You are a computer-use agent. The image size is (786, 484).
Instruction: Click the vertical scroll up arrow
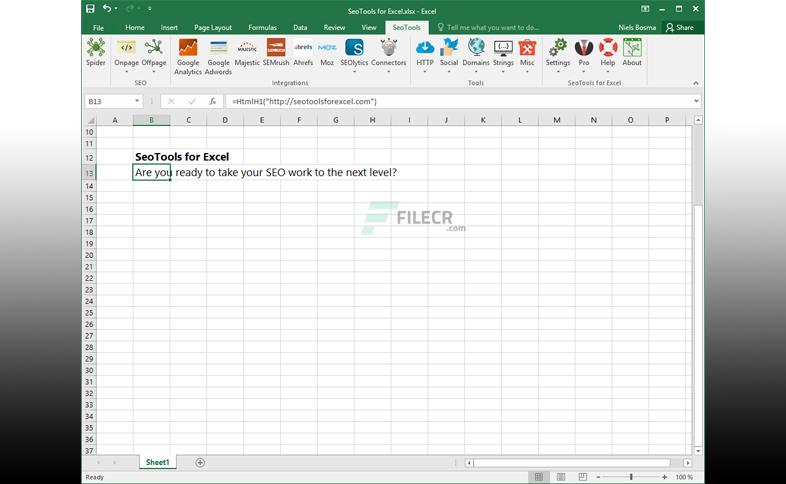tap(698, 120)
